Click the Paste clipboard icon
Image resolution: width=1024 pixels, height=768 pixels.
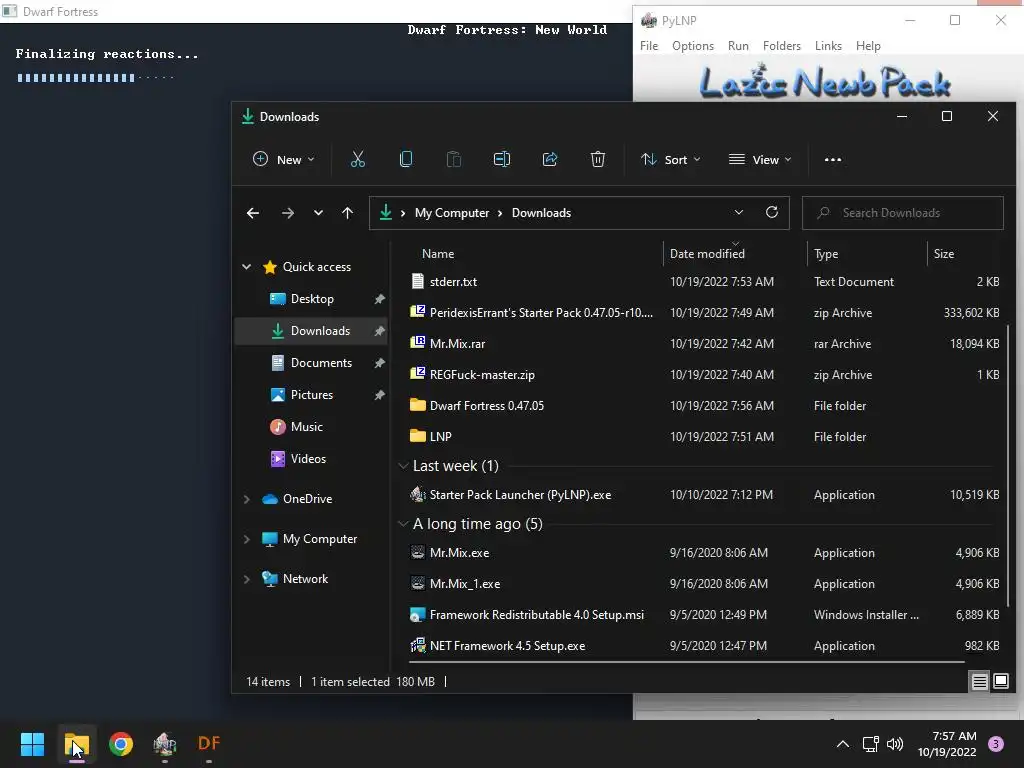(x=454, y=159)
